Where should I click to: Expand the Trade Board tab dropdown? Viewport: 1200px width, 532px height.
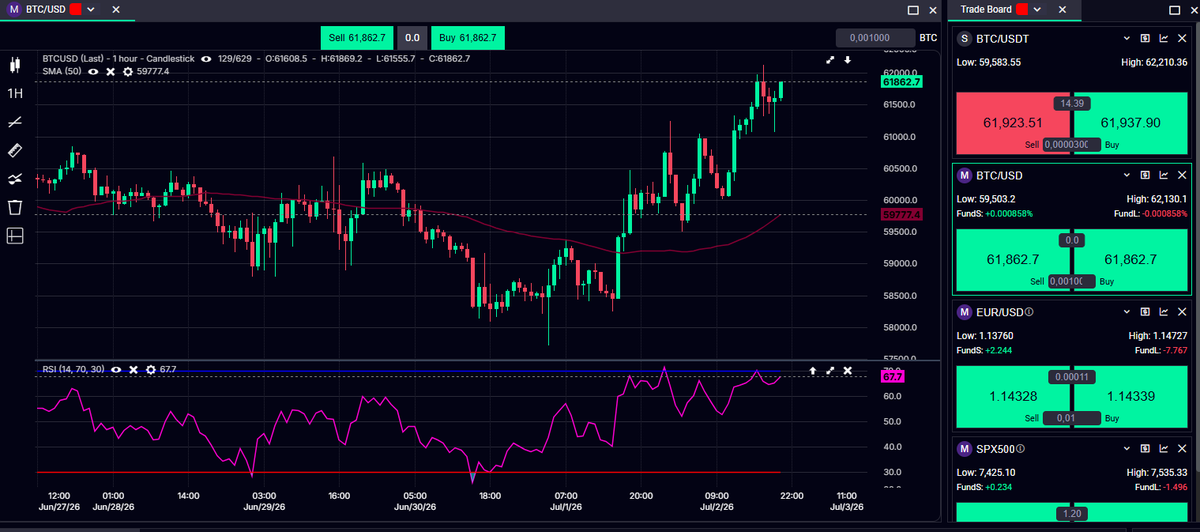pyautogui.click(x=1035, y=10)
